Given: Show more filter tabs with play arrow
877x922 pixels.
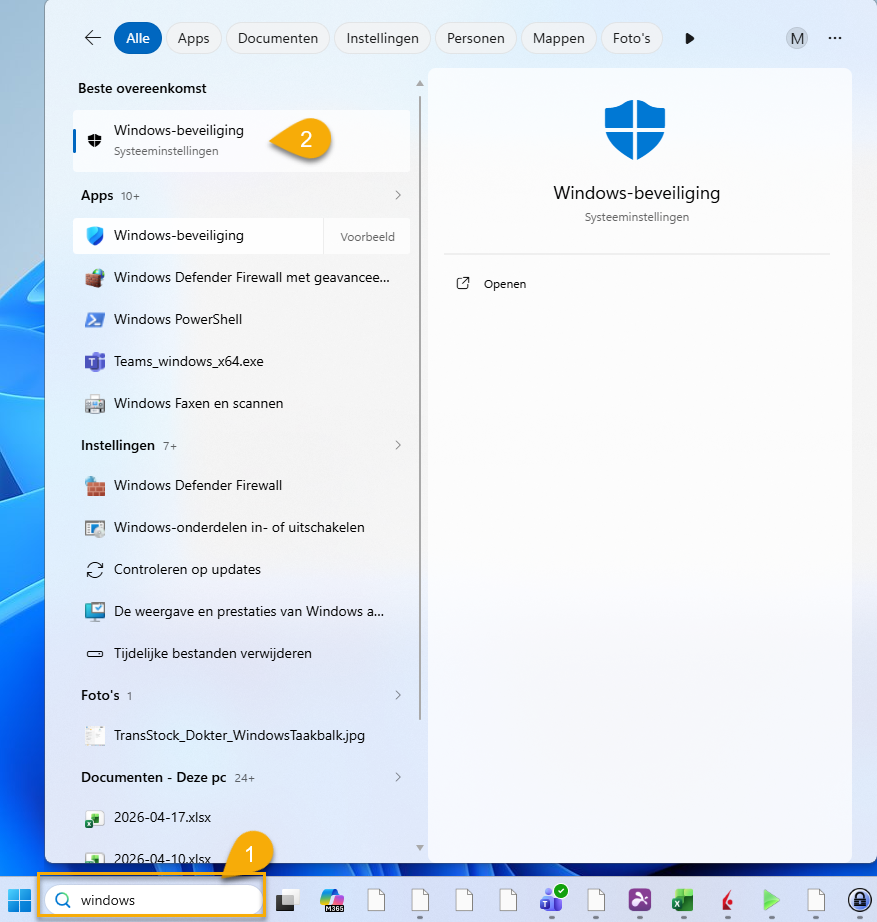Looking at the screenshot, I should point(689,38).
